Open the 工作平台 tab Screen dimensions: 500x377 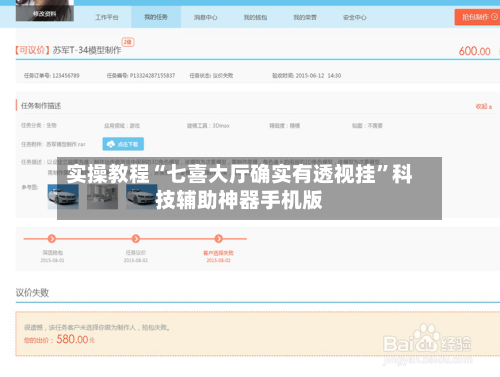[x=107, y=17]
